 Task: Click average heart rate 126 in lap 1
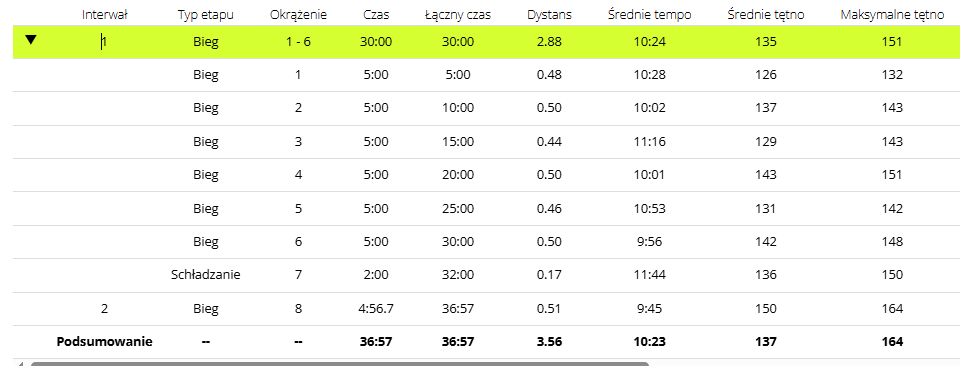(x=766, y=75)
